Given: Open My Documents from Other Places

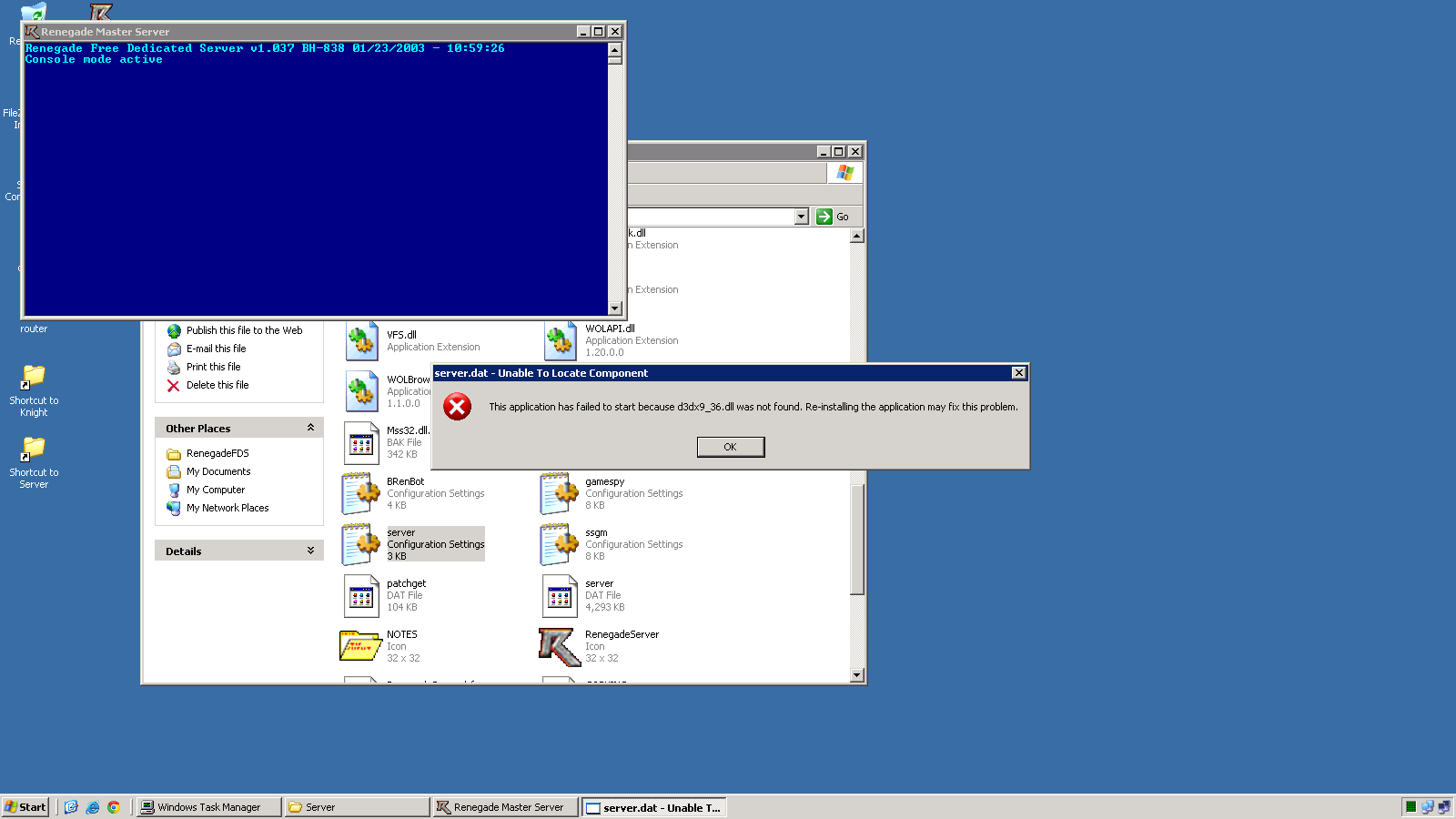Looking at the screenshot, I should pos(217,471).
